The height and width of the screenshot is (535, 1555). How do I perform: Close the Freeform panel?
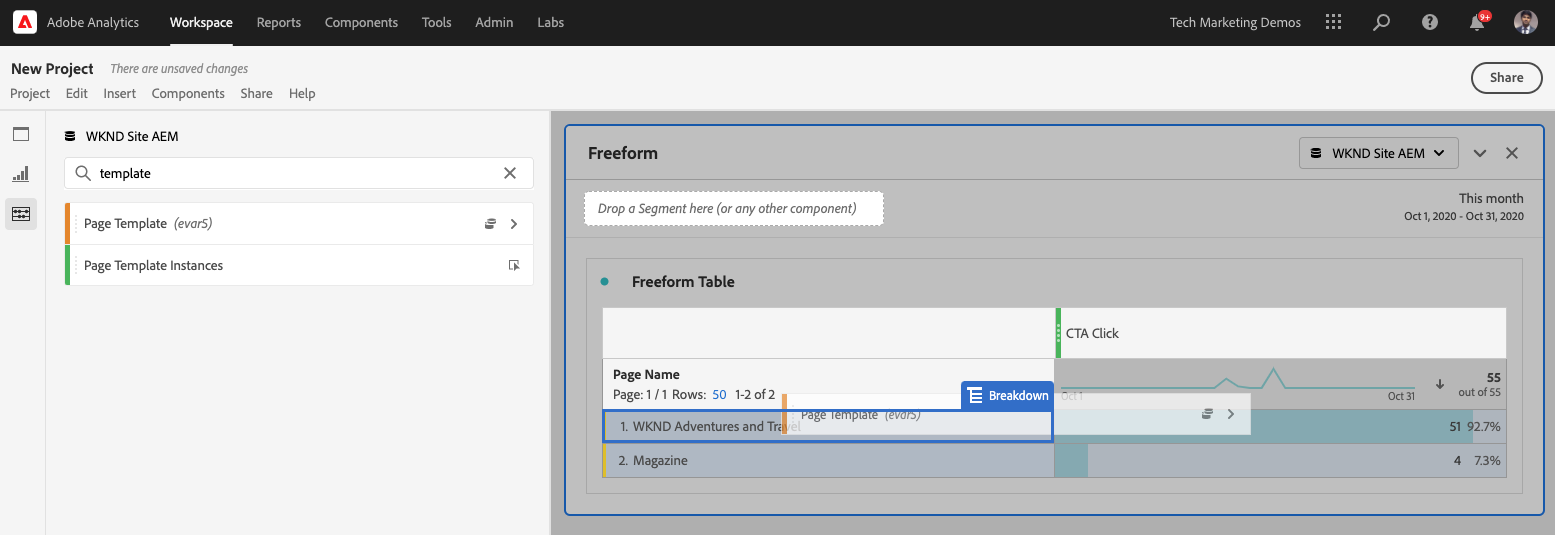[1512, 153]
